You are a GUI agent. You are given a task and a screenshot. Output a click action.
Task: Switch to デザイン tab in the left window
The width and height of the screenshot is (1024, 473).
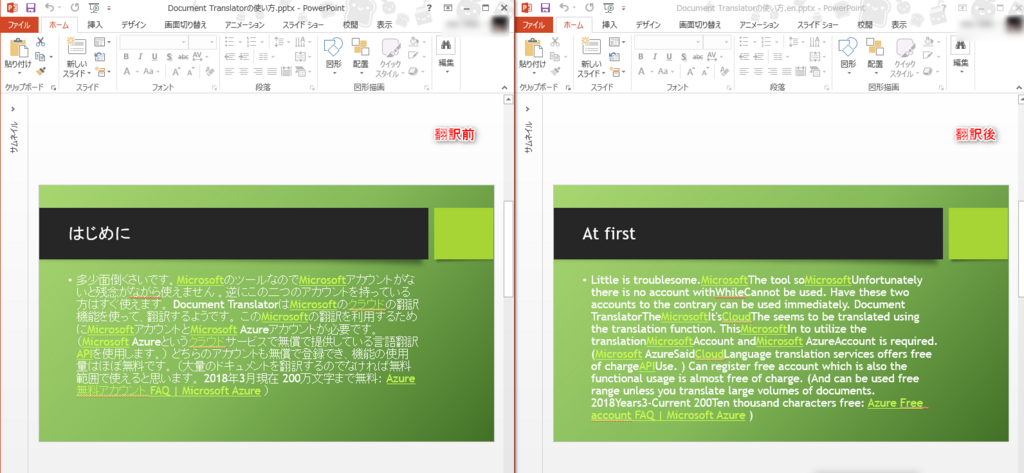tap(135, 25)
